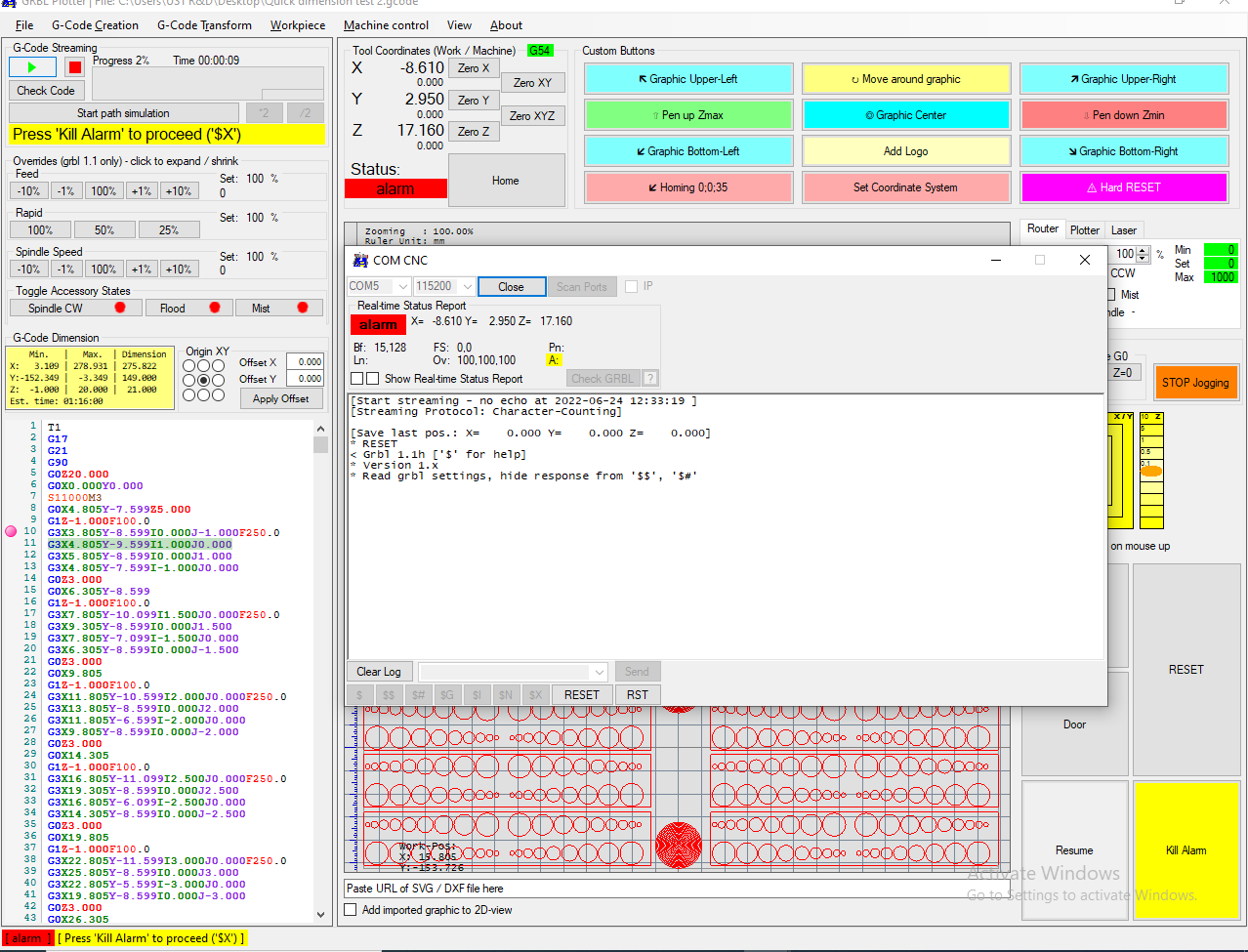Enable Show Real-time Status Report checkbox
Viewport: 1248px width, 952px height.
pyautogui.click(x=372, y=379)
